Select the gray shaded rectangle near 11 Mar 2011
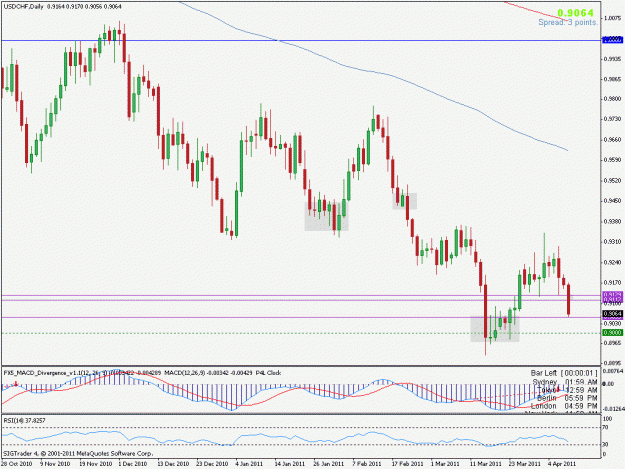Viewport: 625px width, 469px height. [x=495, y=329]
